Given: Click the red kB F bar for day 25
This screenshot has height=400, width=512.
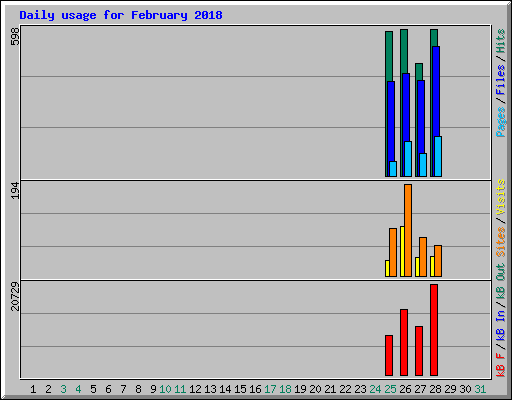Looking at the screenshot, I should point(389,355).
